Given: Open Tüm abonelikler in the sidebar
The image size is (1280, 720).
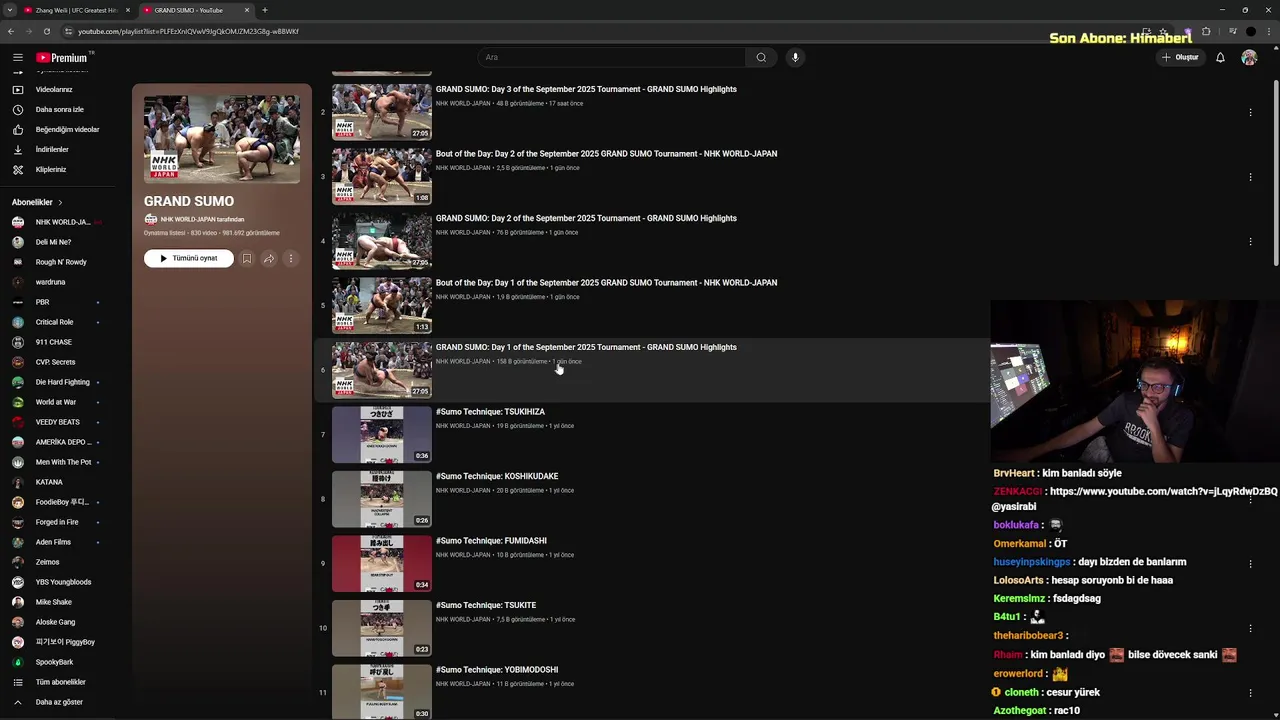Looking at the screenshot, I should (60, 682).
